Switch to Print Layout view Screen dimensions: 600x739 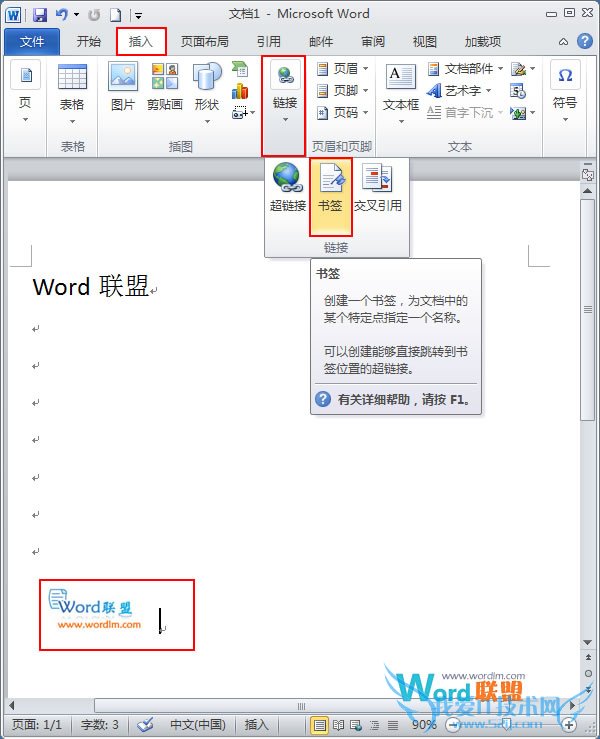pos(320,725)
